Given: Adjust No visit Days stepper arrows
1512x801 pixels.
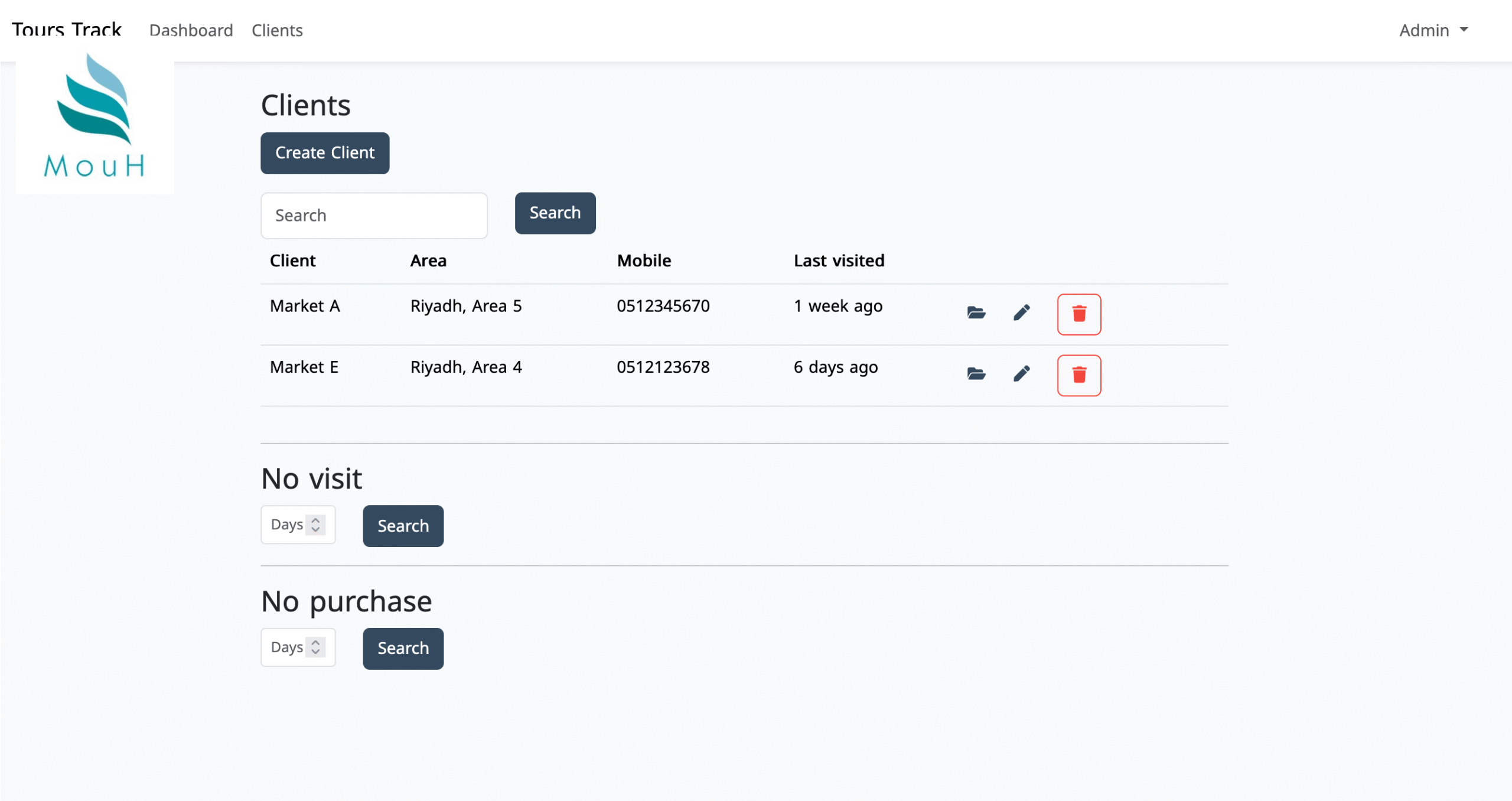Looking at the screenshot, I should pos(315,525).
